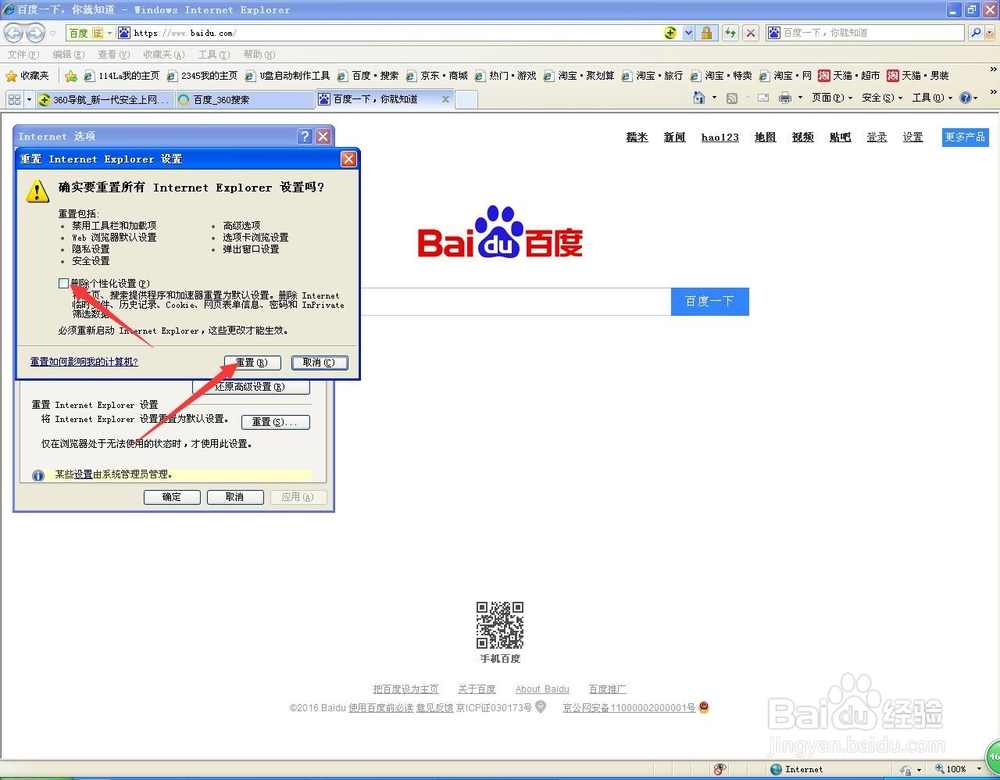Open the 天猫·男装 bookmark
The height and width of the screenshot is (780, 1000).
pyautogui.click(x=918, y=76)
